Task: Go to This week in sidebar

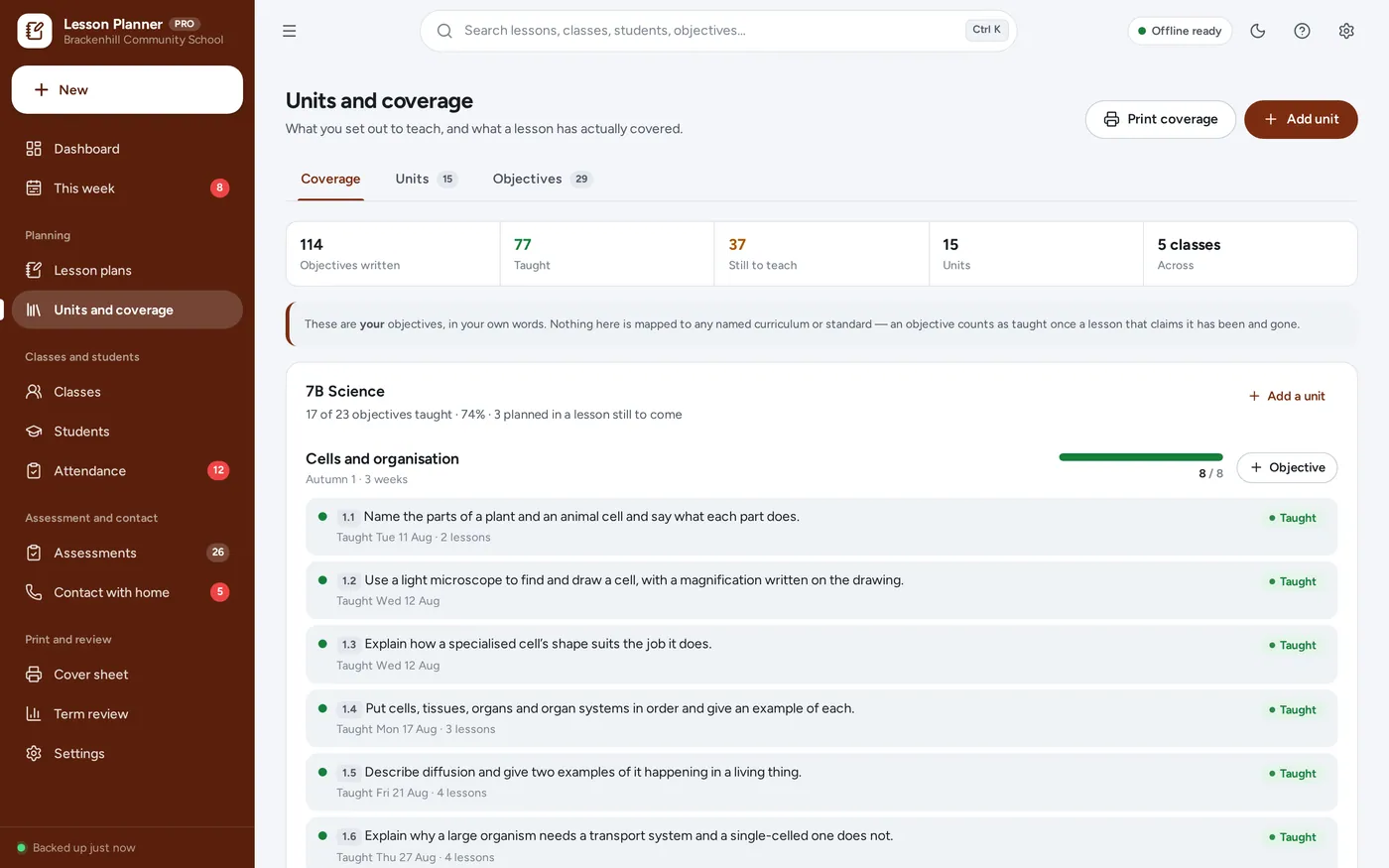Action: click(x=127, y=188)
